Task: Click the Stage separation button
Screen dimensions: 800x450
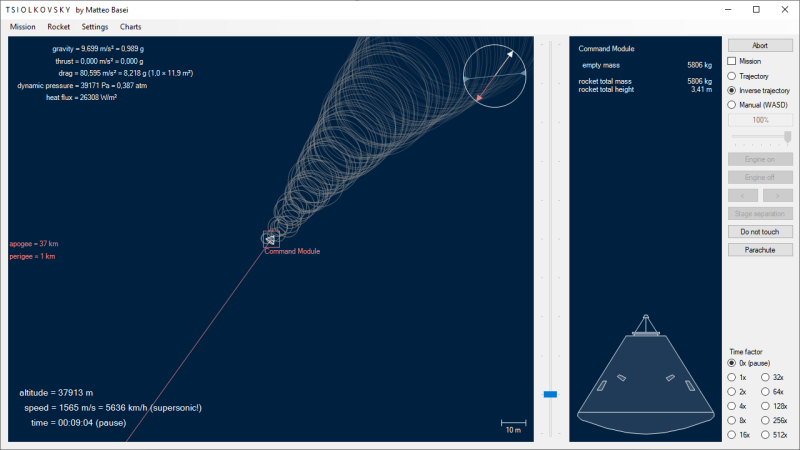Action: coord(760,213)
